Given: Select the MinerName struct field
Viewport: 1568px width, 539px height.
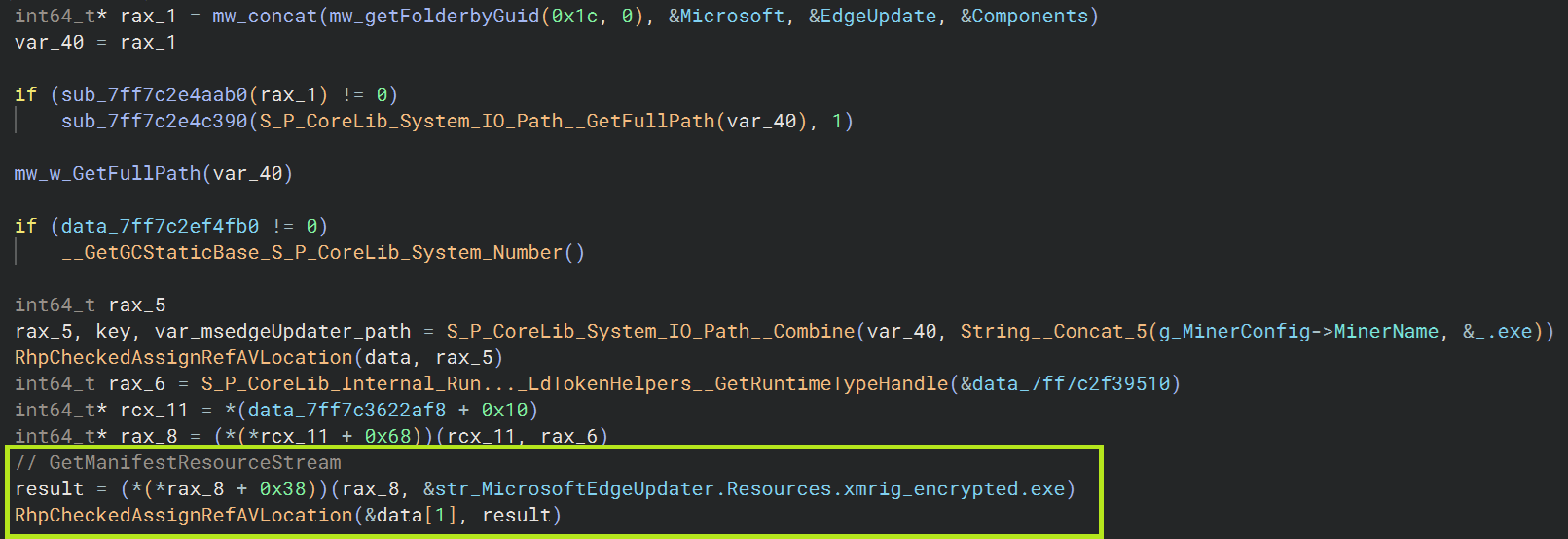Looking at the screenshot, I should tap(1385, 332).
